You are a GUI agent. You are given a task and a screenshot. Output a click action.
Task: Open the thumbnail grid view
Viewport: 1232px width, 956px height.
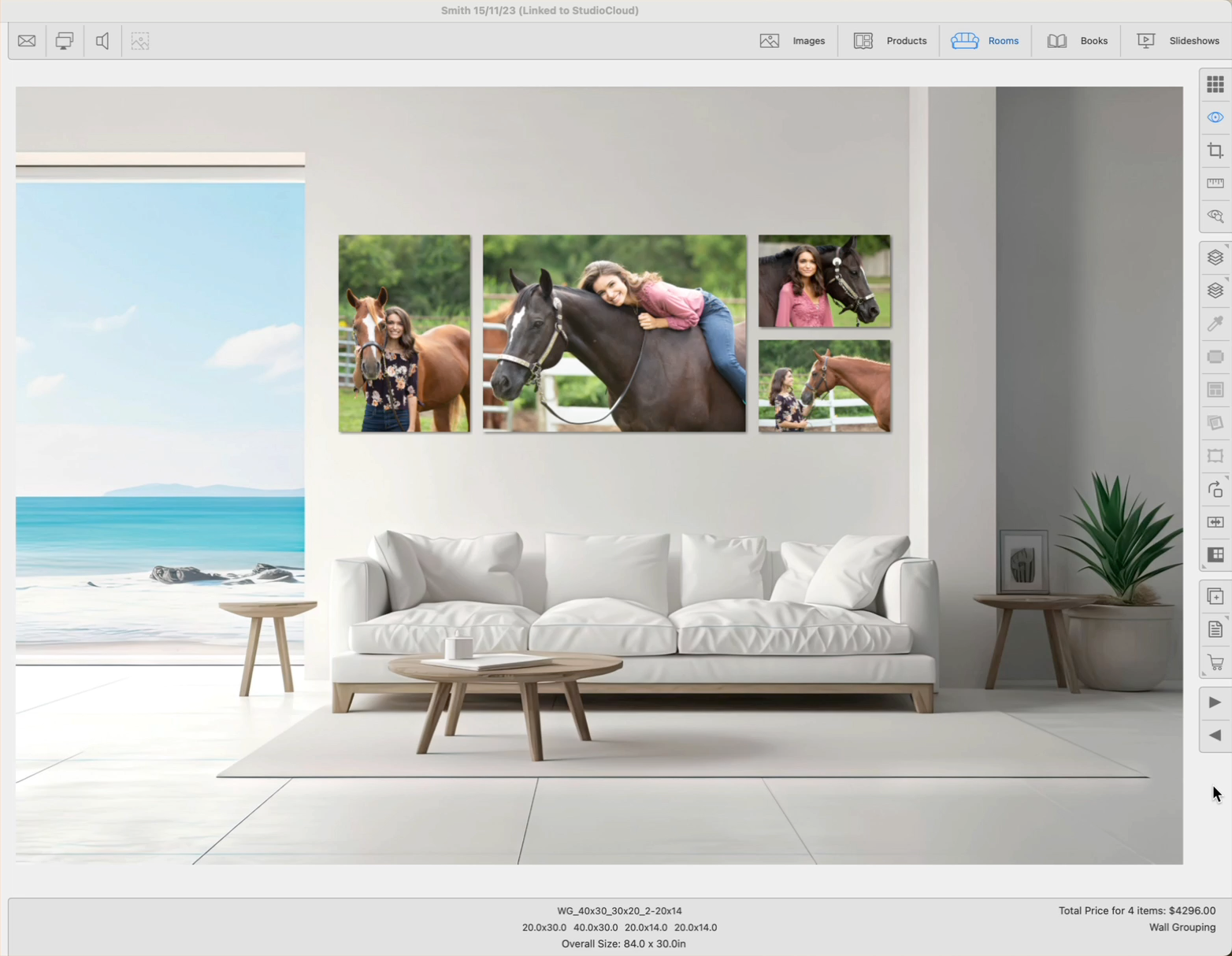(x=1215, y=84)
